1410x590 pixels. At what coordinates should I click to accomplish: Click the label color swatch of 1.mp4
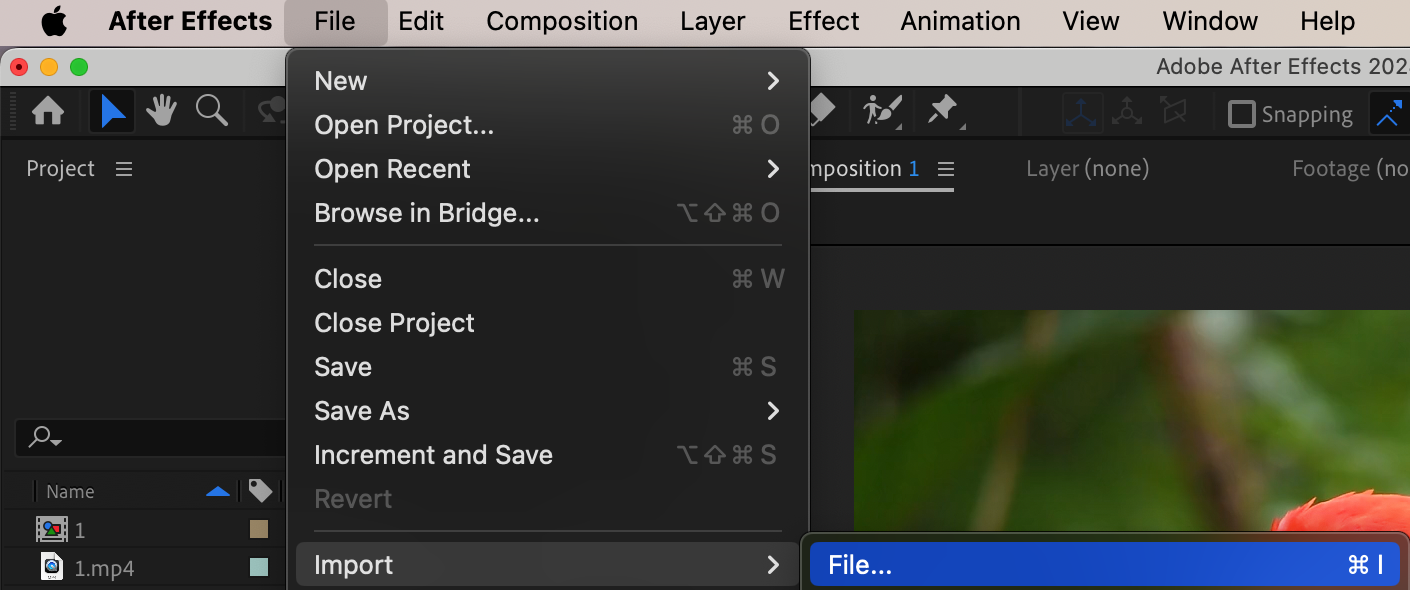[x=259, y=567]
